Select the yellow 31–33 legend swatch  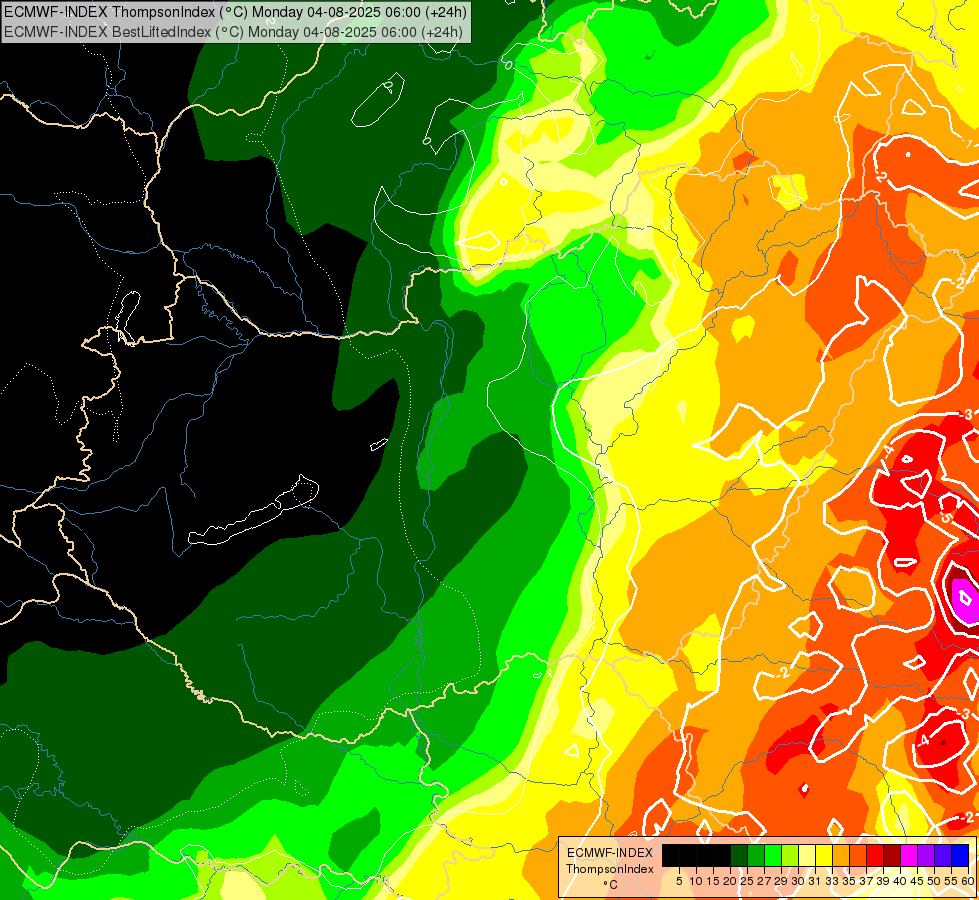point(824,855)
